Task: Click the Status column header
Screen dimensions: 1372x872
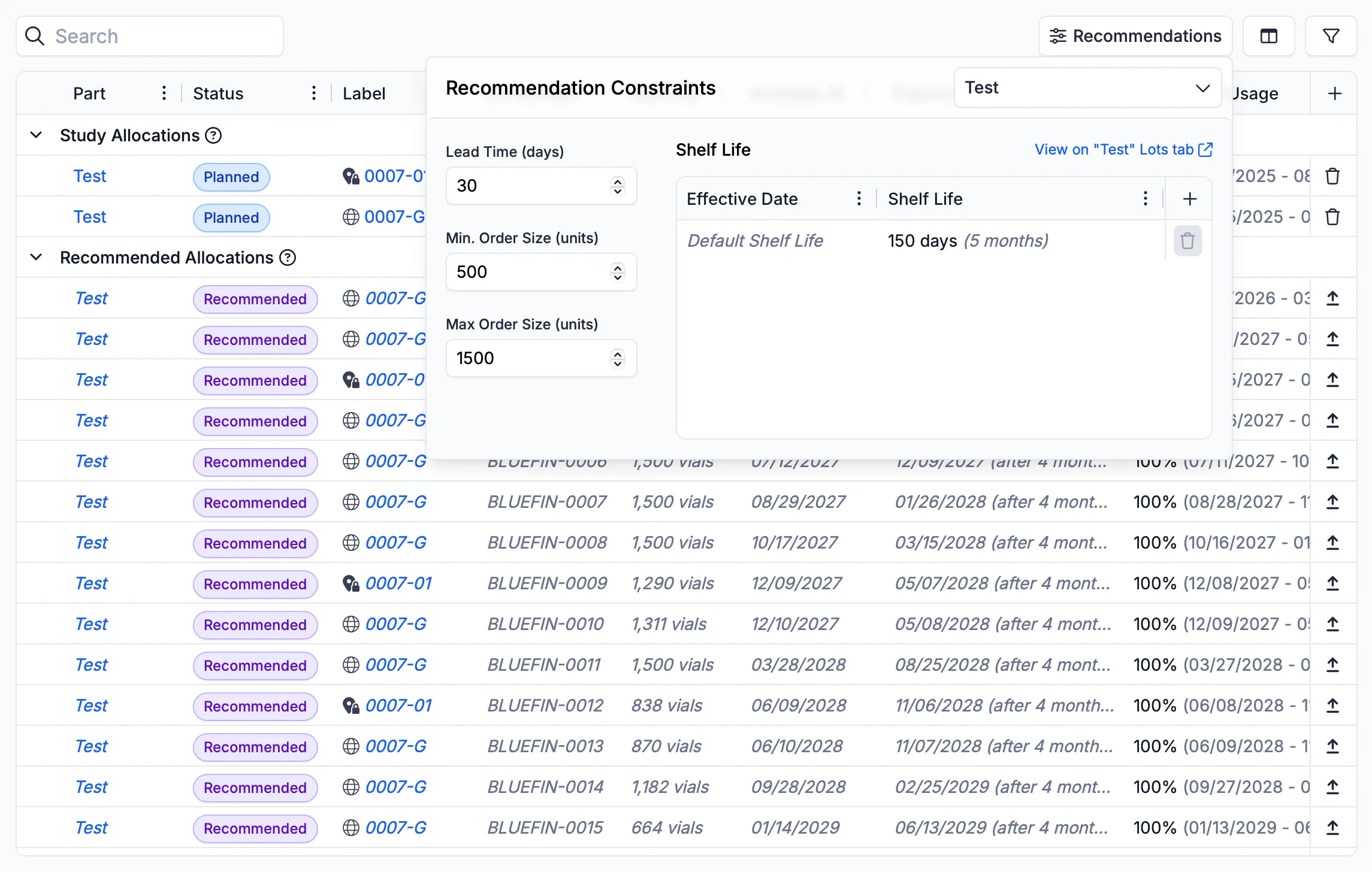Action: (x=218, y=93)
